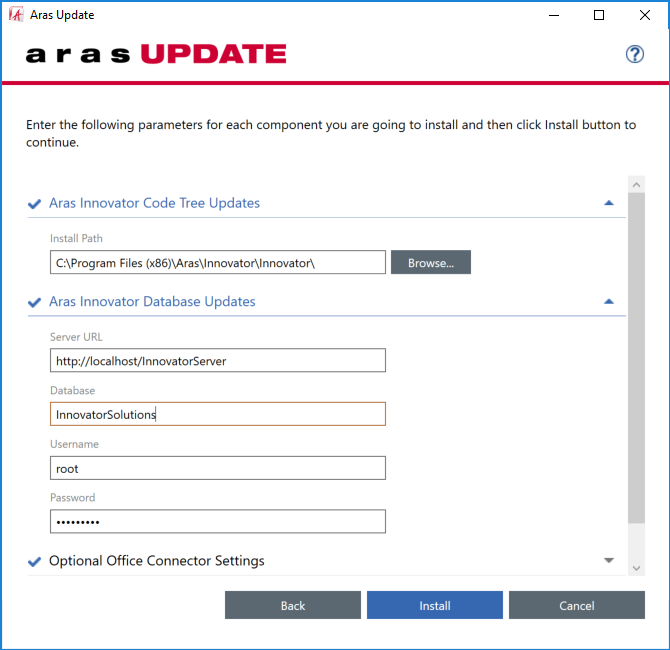Click the Database name input field
Screen dimensions: 670x650
click(217, 414)
